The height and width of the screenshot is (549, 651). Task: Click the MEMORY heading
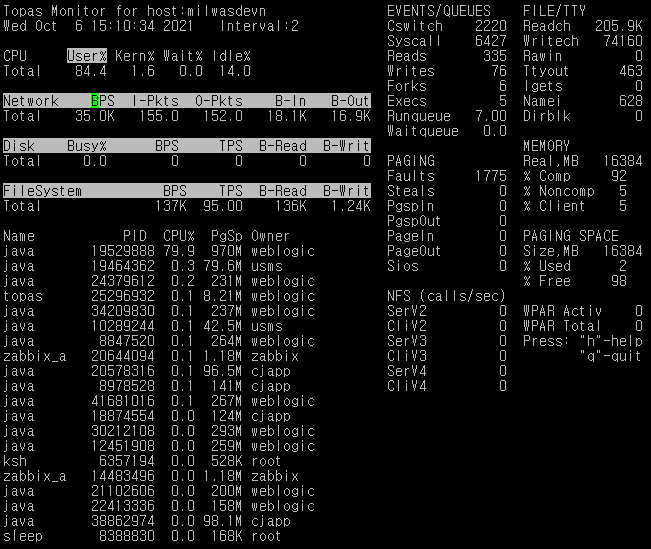(546, 146)
